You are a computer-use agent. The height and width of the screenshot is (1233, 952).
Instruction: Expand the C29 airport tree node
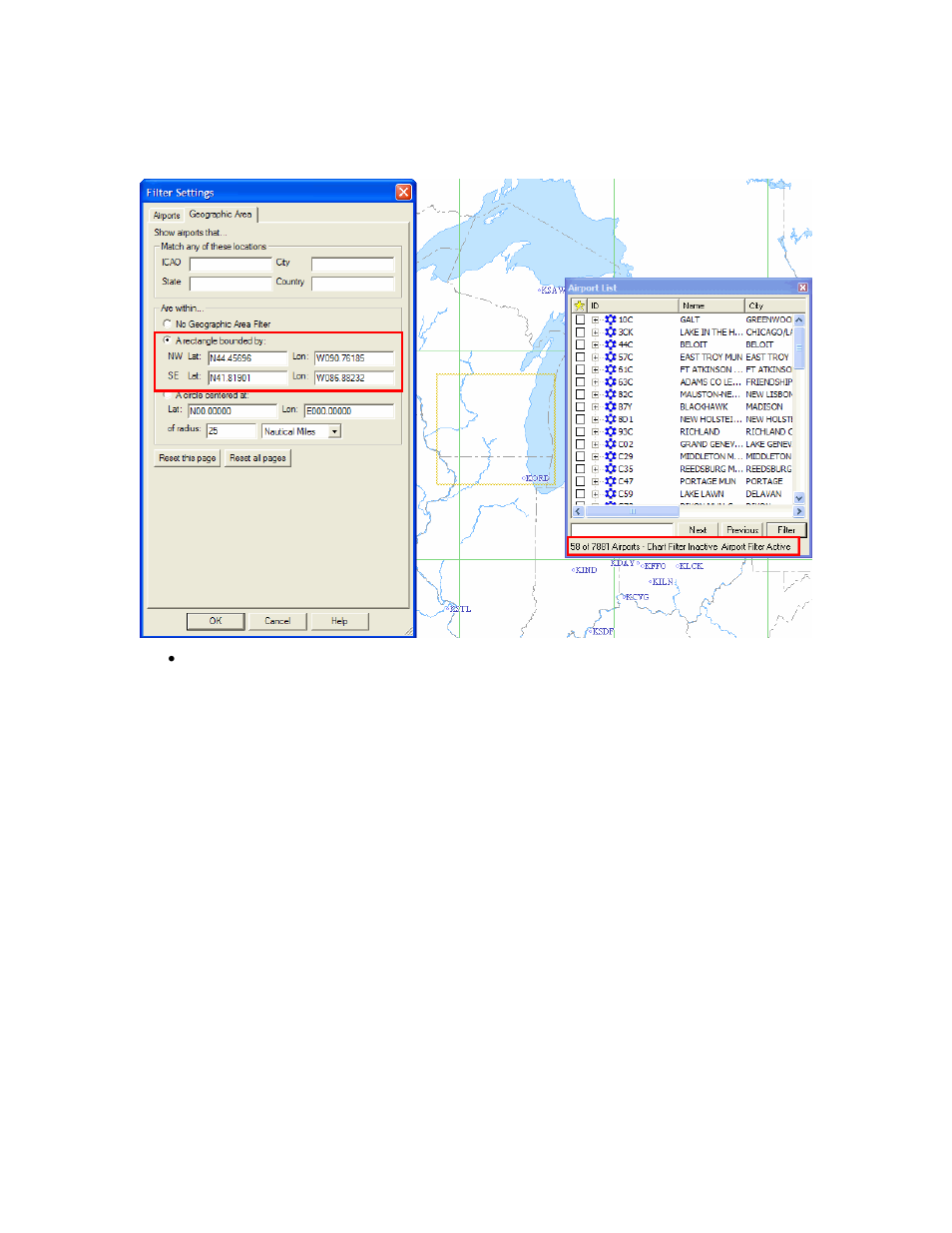(596, 456)
